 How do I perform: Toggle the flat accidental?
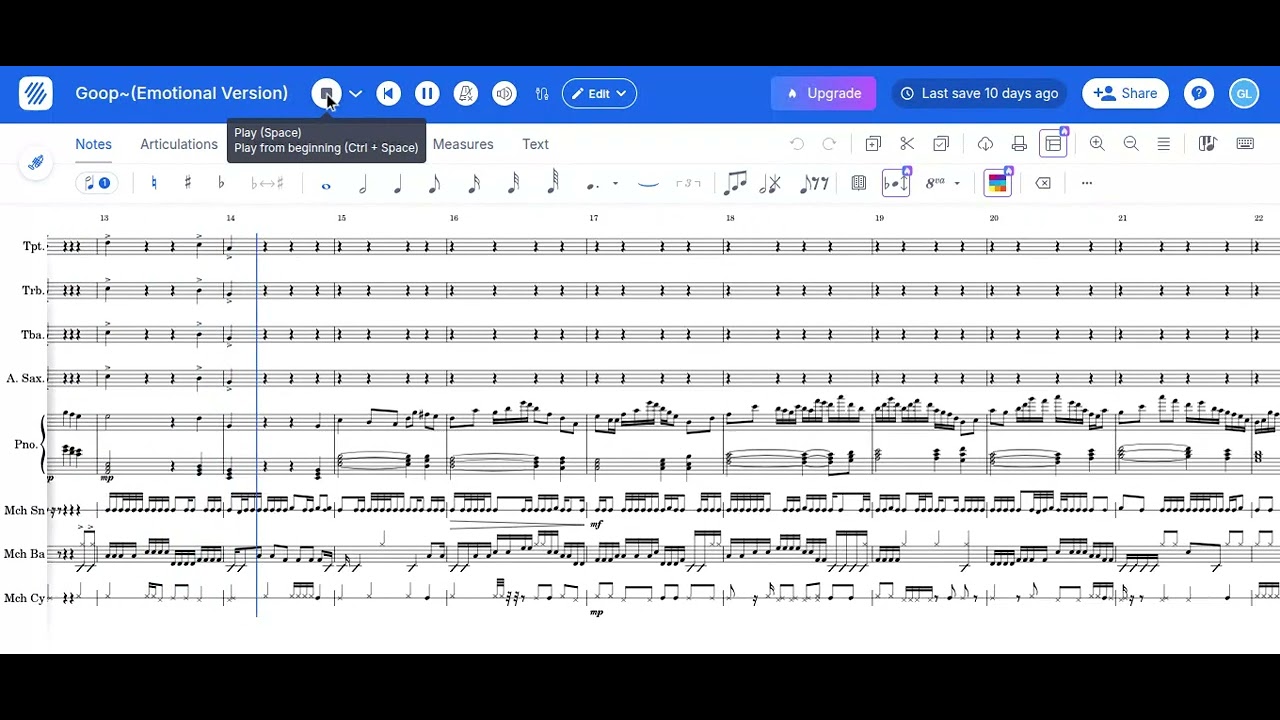(221, 183)
